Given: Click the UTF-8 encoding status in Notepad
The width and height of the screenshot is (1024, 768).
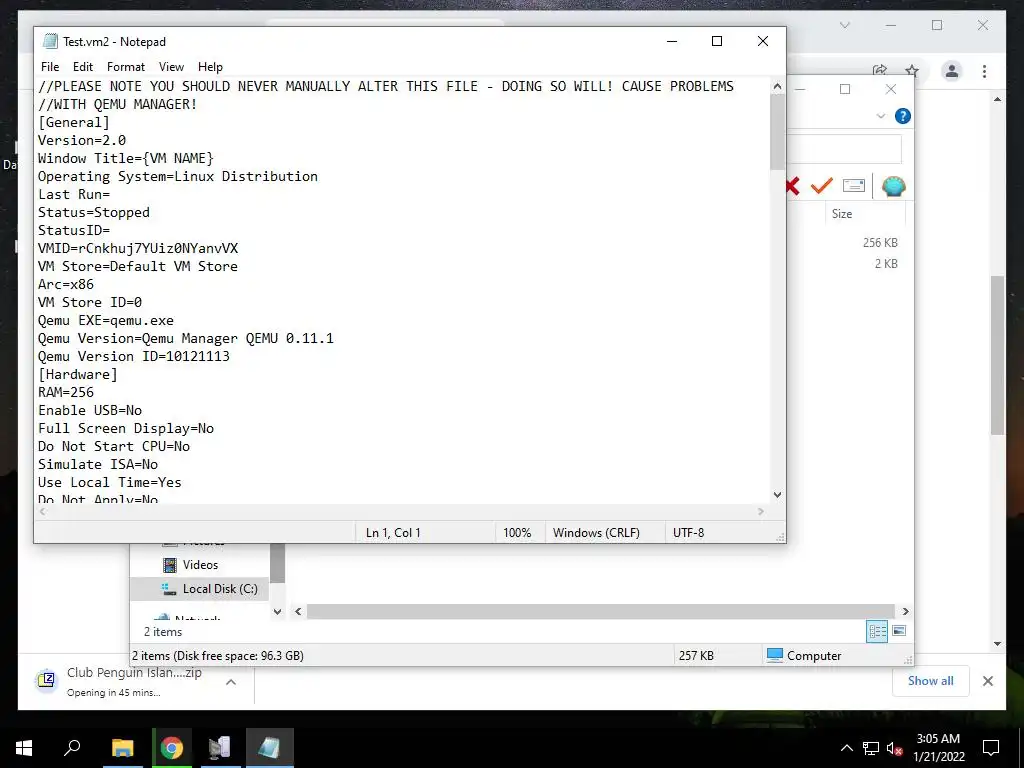Looking at the screenshot, I should tap(688, 532).
